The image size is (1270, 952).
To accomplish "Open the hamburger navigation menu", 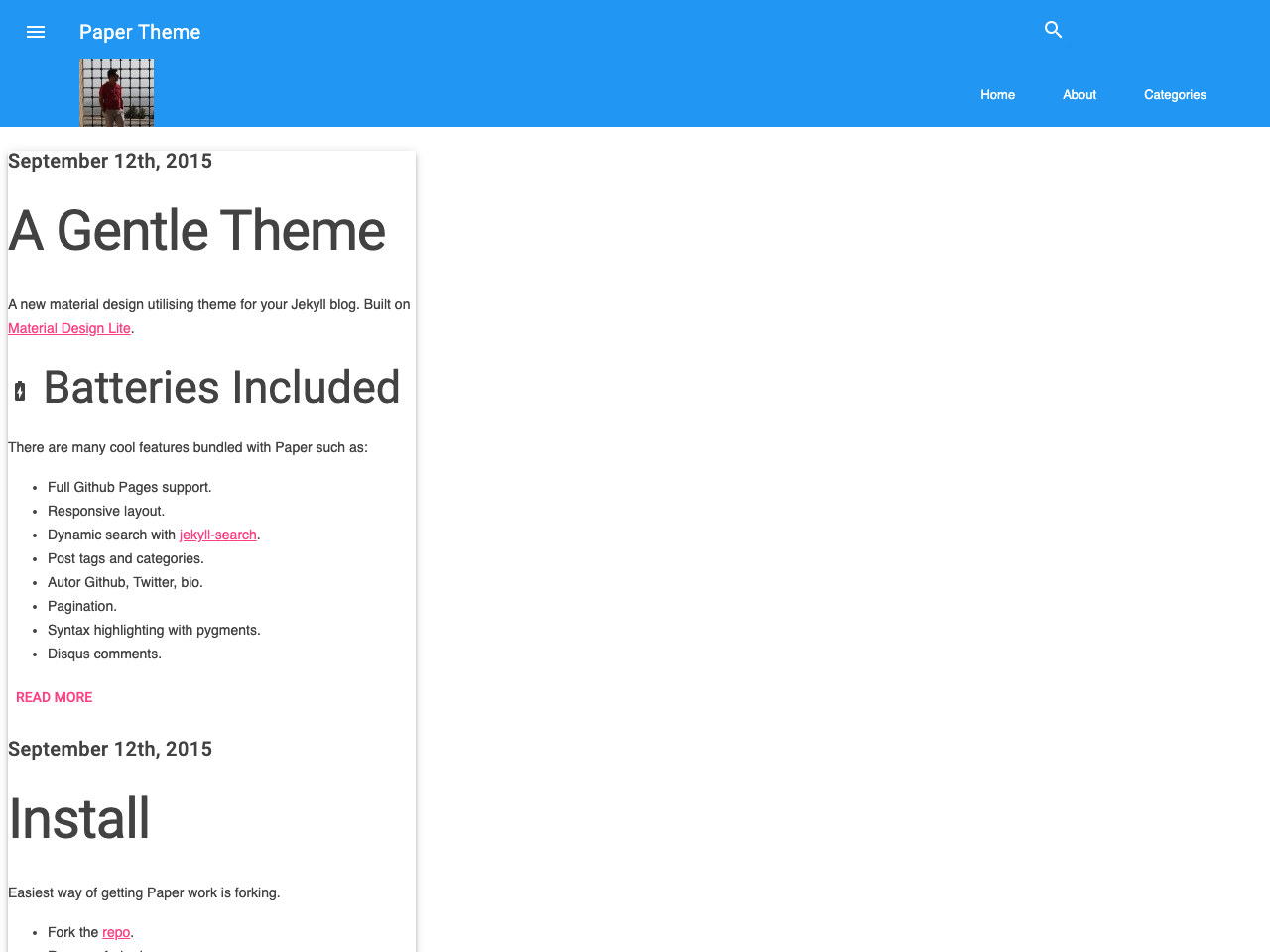I will coord(35,31).
